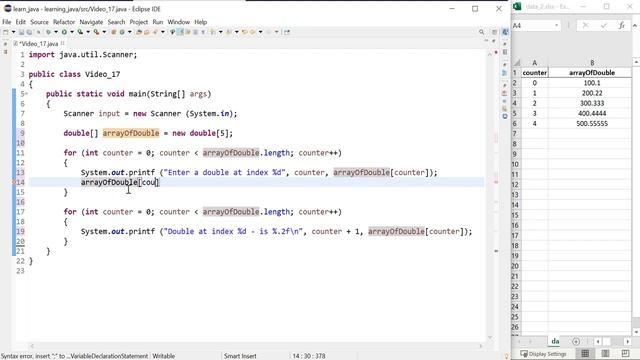
Task: Open the External Tools dropdown arrow
Action: (104, 32)
